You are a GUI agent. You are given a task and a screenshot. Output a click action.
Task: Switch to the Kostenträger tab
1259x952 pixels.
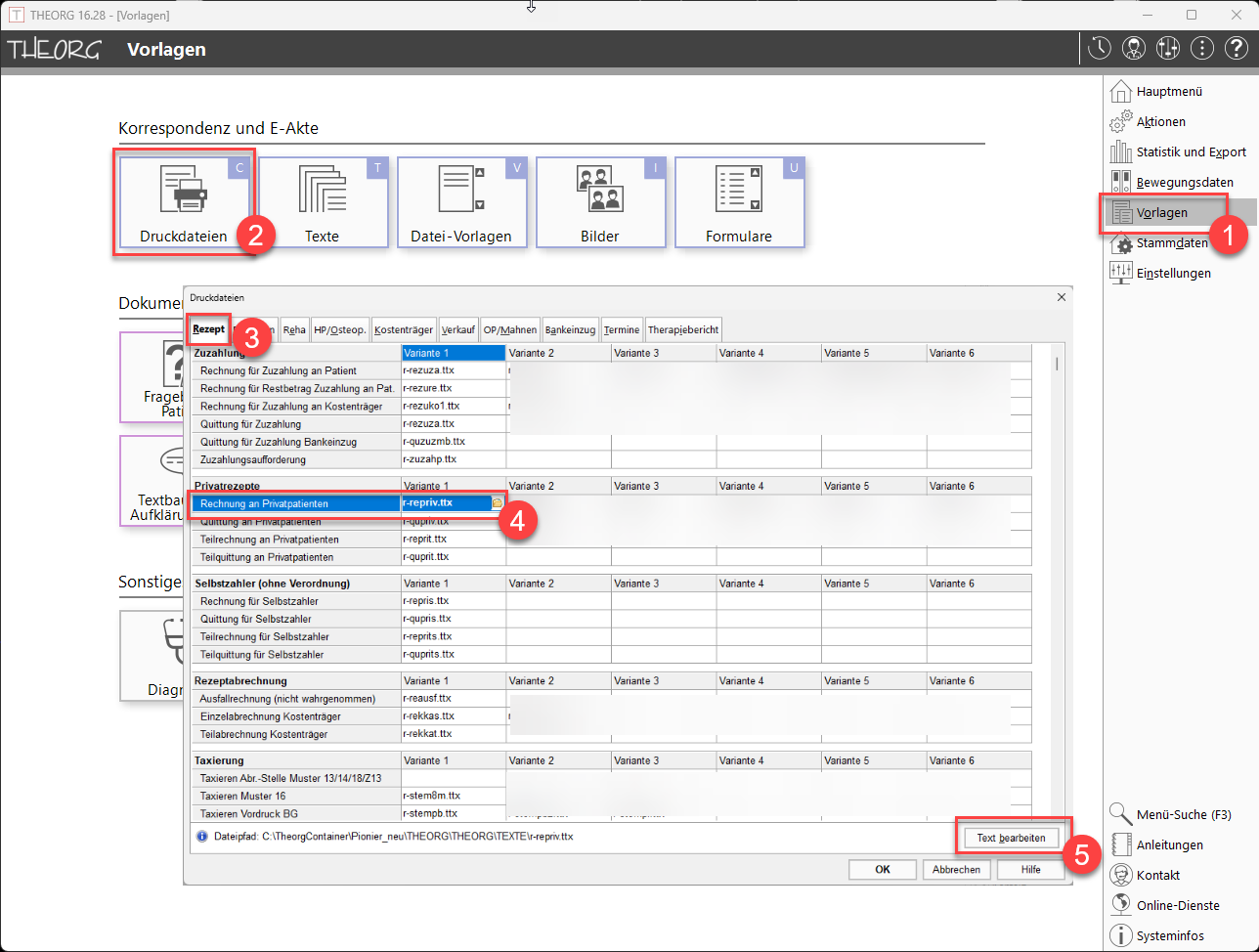tap(403, 330)
